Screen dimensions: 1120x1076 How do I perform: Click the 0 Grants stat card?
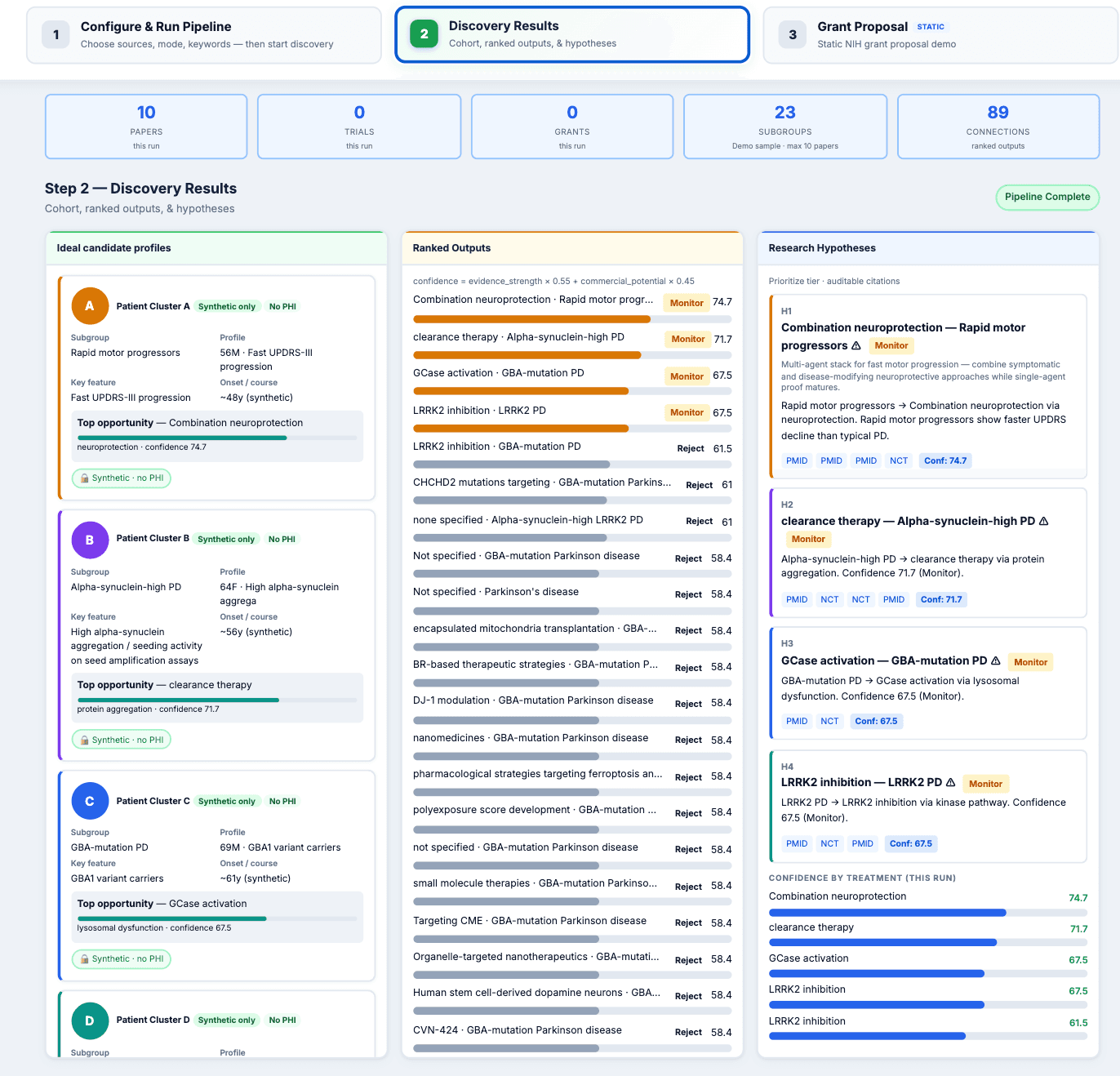pyautogui.click(x=572, y=127)
